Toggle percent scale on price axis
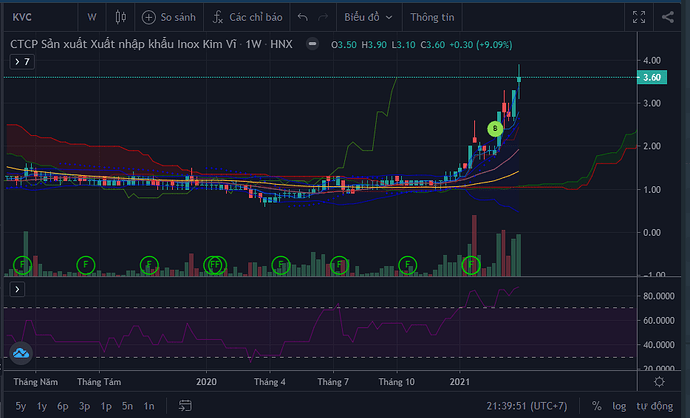 click(596, 406)
